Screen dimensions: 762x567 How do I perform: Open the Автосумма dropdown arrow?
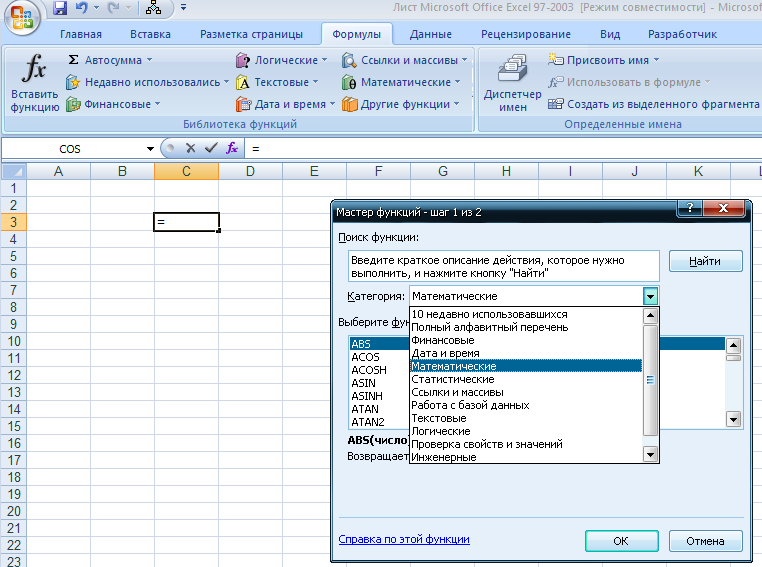pos(149,60)
